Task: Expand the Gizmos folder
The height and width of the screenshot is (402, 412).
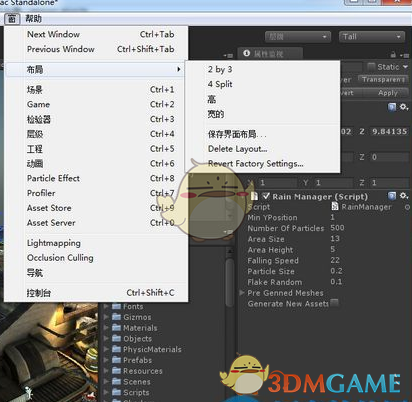Action: (x=106, y=317)
